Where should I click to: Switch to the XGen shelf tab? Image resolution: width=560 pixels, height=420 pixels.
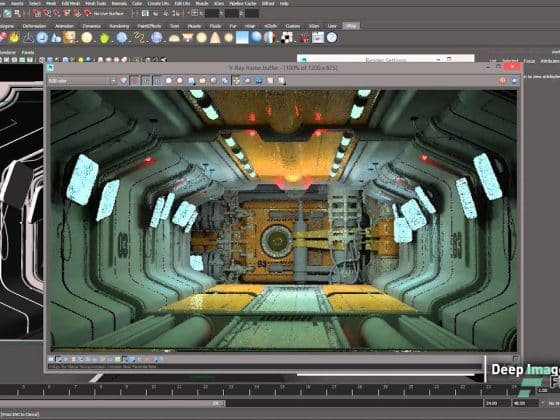(314, 26)
